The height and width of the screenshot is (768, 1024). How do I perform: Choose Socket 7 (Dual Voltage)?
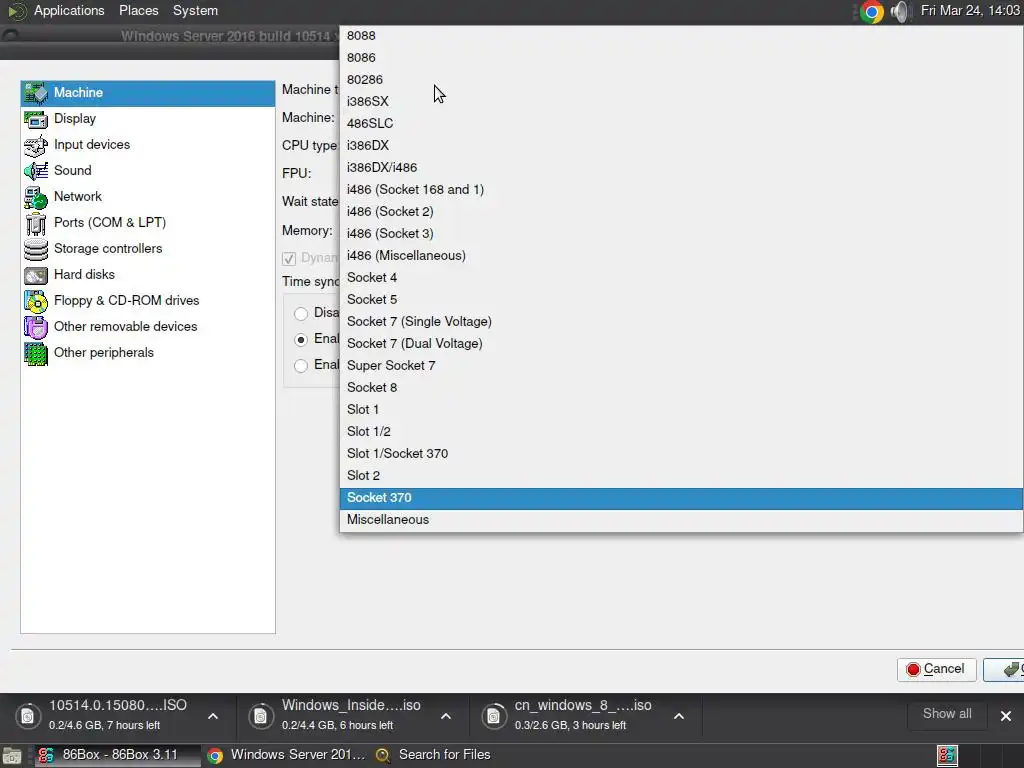681,344
